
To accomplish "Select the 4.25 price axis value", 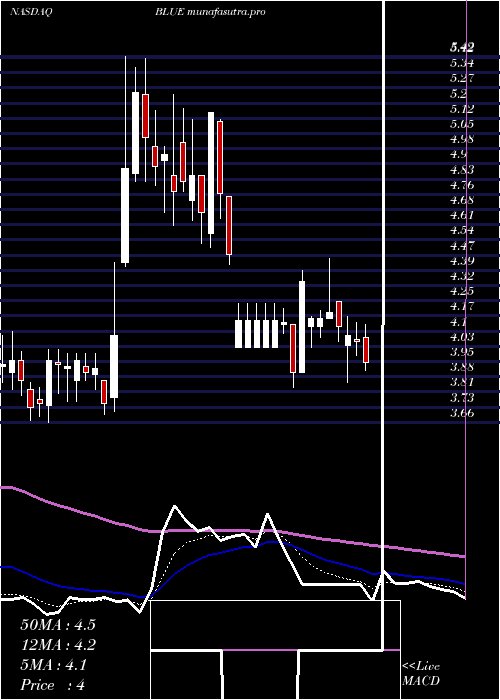I will [462, 291].
